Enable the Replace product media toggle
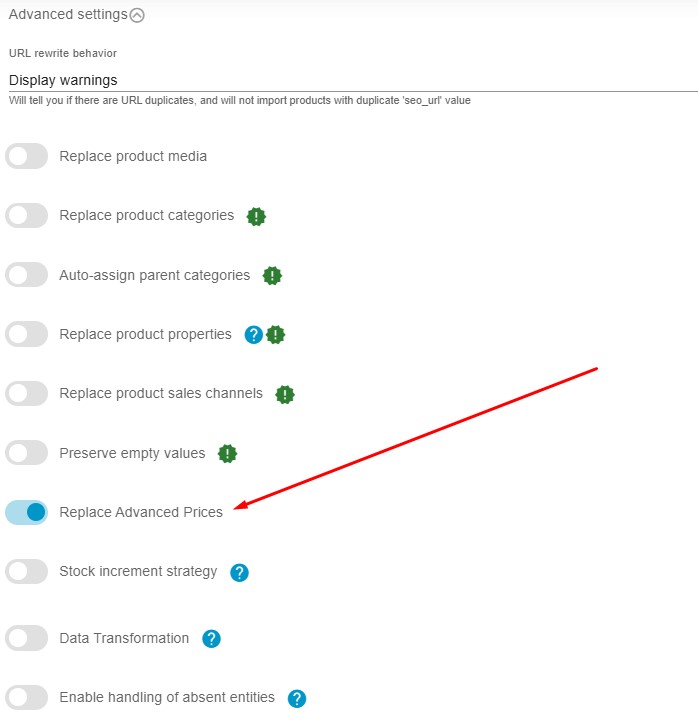The image size is (698, 720). point(27,157)
